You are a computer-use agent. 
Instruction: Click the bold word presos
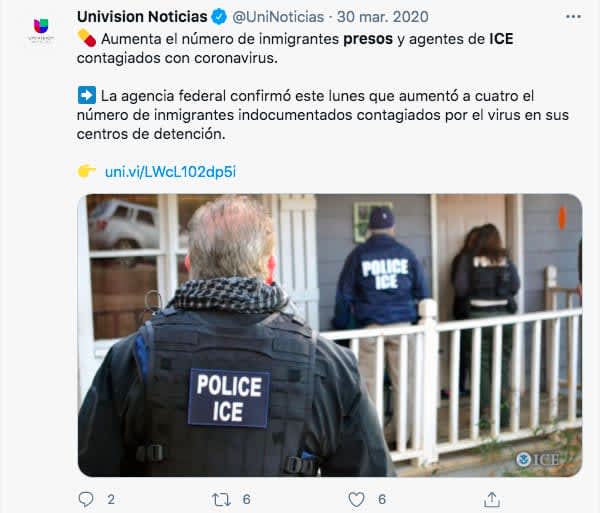tap(368, 39)
